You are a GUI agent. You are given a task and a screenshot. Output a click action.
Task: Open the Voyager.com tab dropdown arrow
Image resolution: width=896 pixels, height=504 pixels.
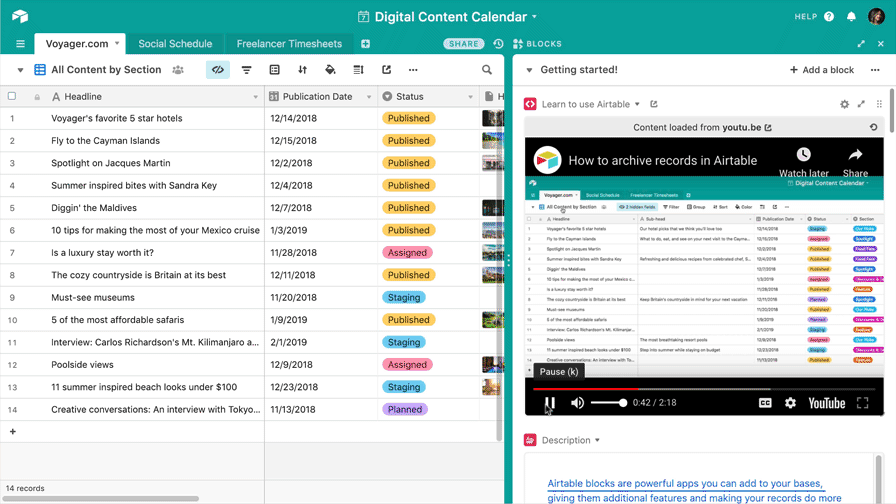coord(117,43)
